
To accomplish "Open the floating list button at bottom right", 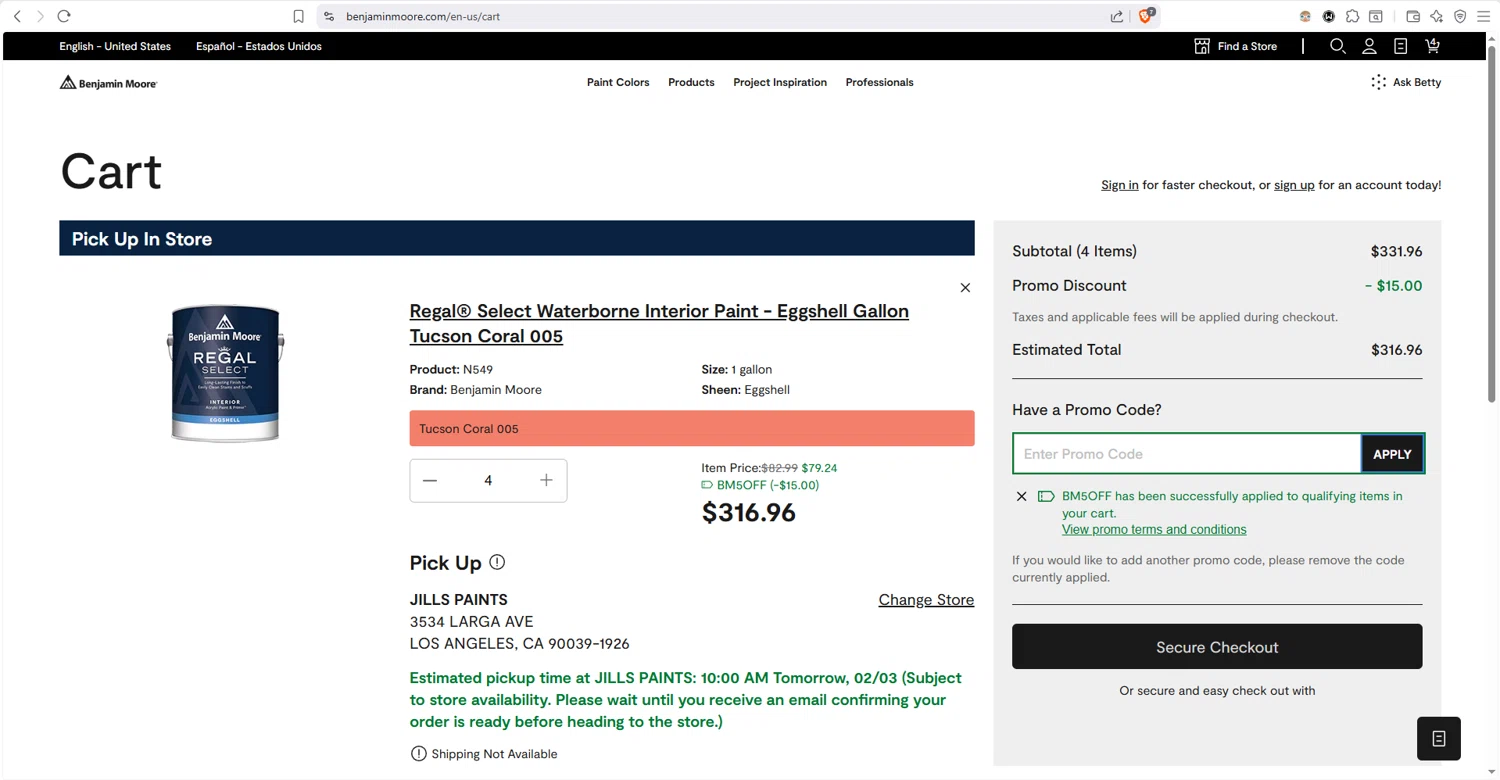I will pos(1438,739).
